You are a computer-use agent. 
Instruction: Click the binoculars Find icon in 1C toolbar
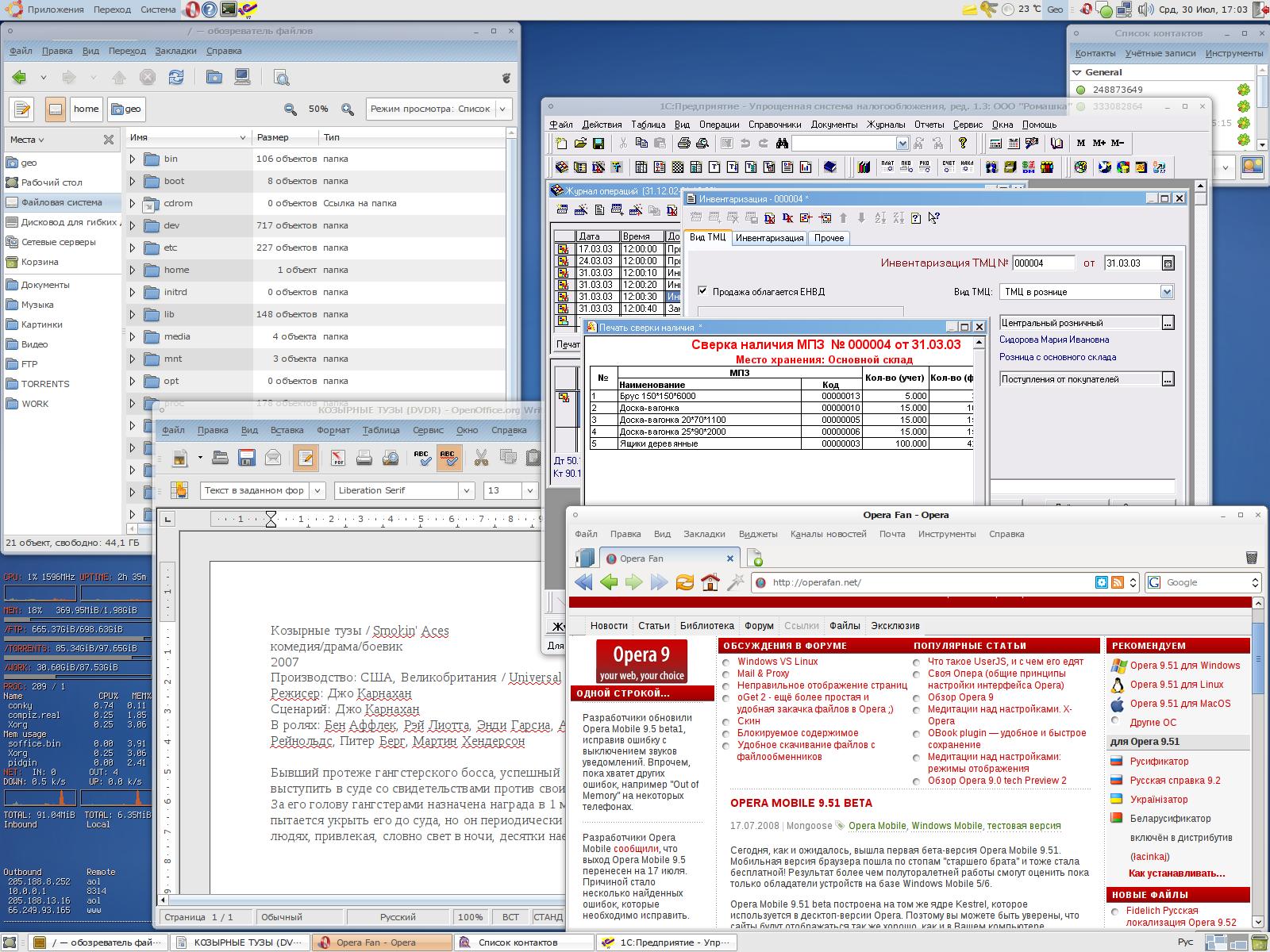pyautogui.click(x=782, y=144)
